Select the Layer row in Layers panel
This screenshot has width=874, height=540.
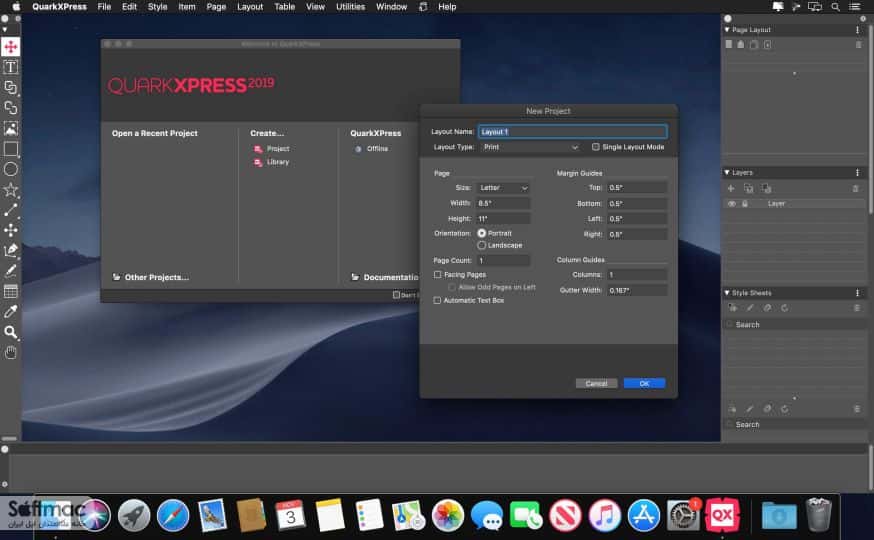click(x=794, y=204)
